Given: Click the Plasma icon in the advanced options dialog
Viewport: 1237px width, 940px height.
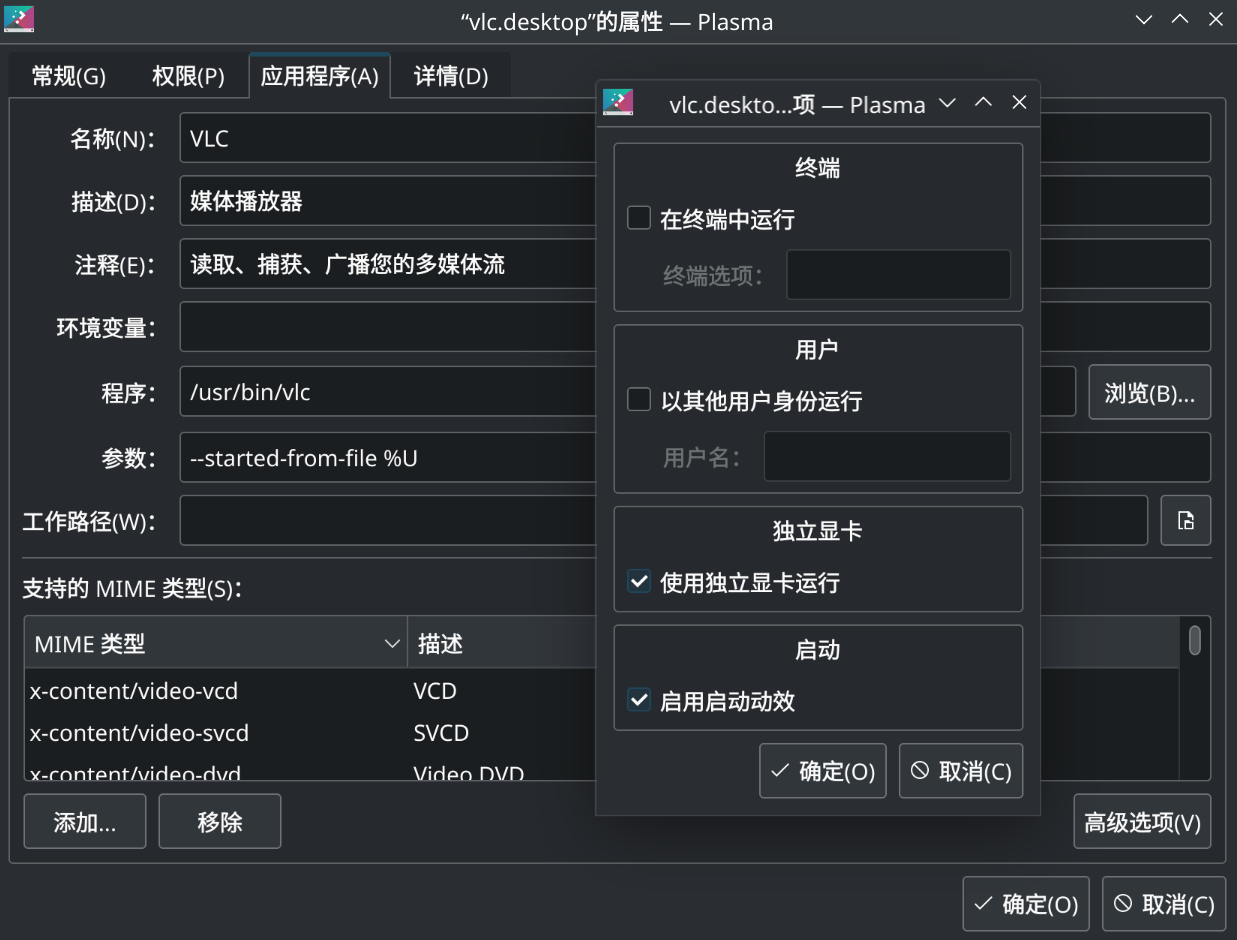Looking at the screenshot, I should pyautogui.click(x=618, y=103).
